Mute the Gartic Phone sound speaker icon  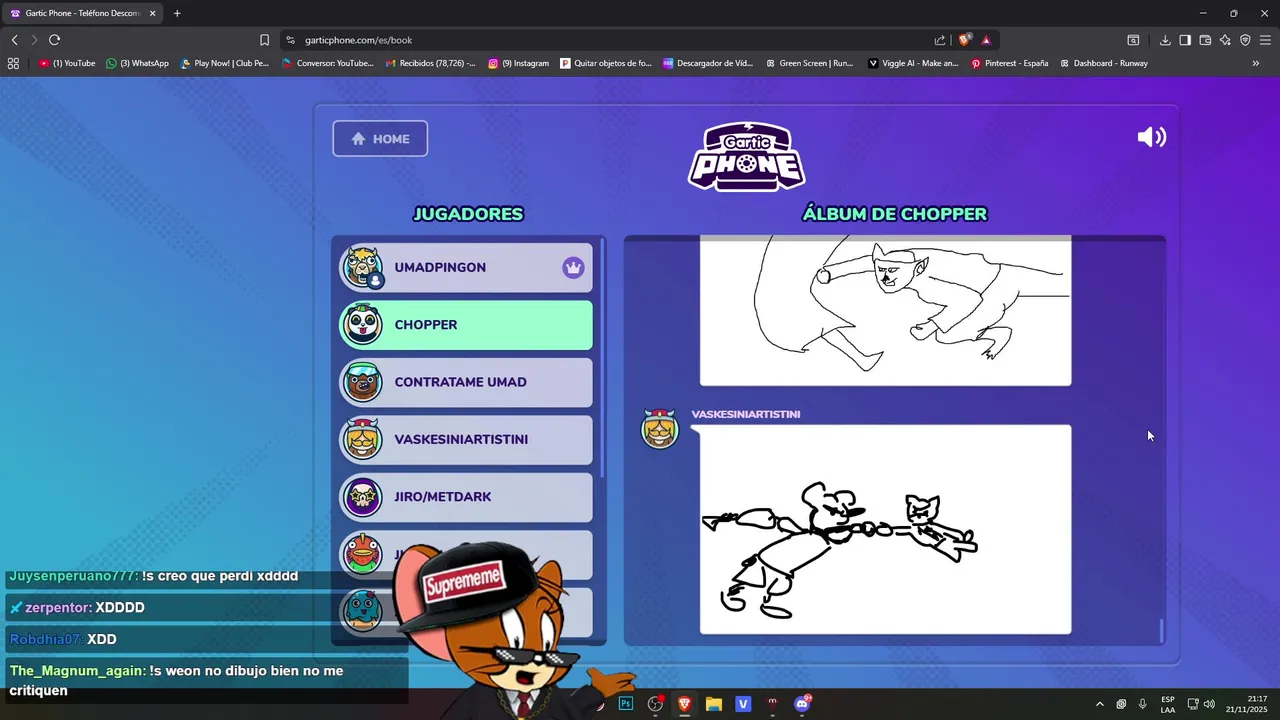[x=1151, y=137]
